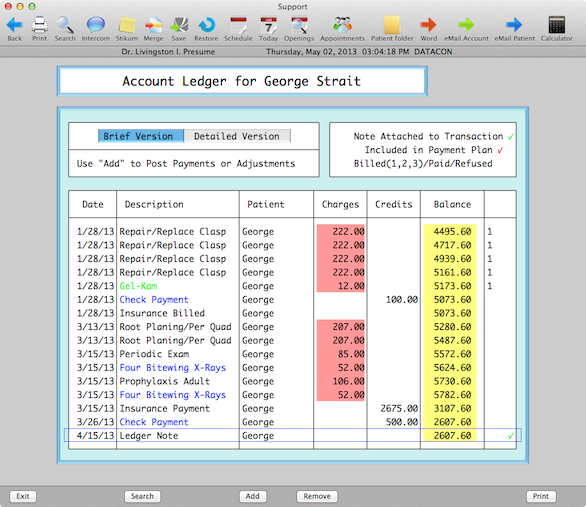Open the Intercom speech bubble icon
The image size is (586, 507).
click(x=96, y=25)
